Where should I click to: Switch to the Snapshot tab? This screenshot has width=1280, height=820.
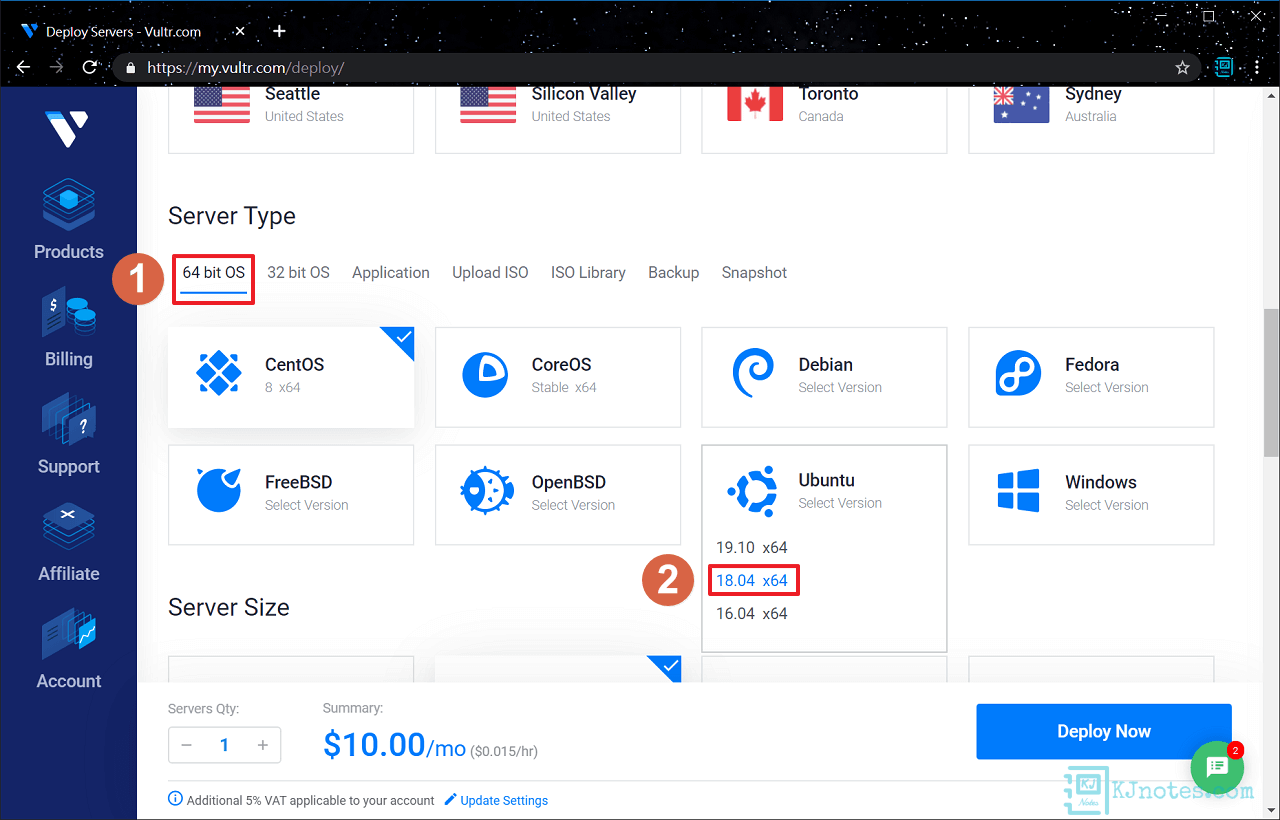click(x=754, y=272)
